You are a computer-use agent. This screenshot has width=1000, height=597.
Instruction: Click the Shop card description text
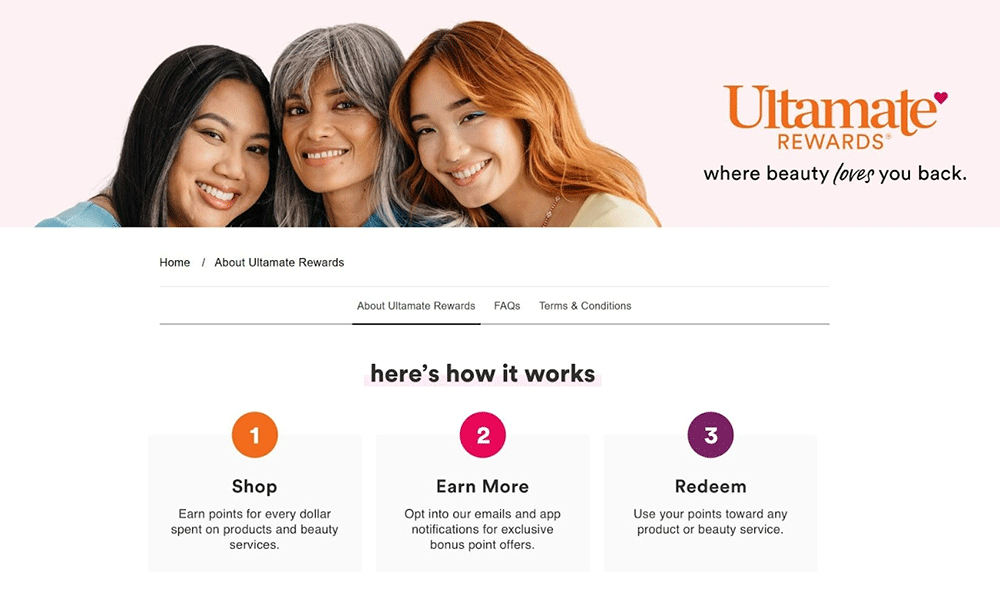pyautogui.click(x=254, y=529)
